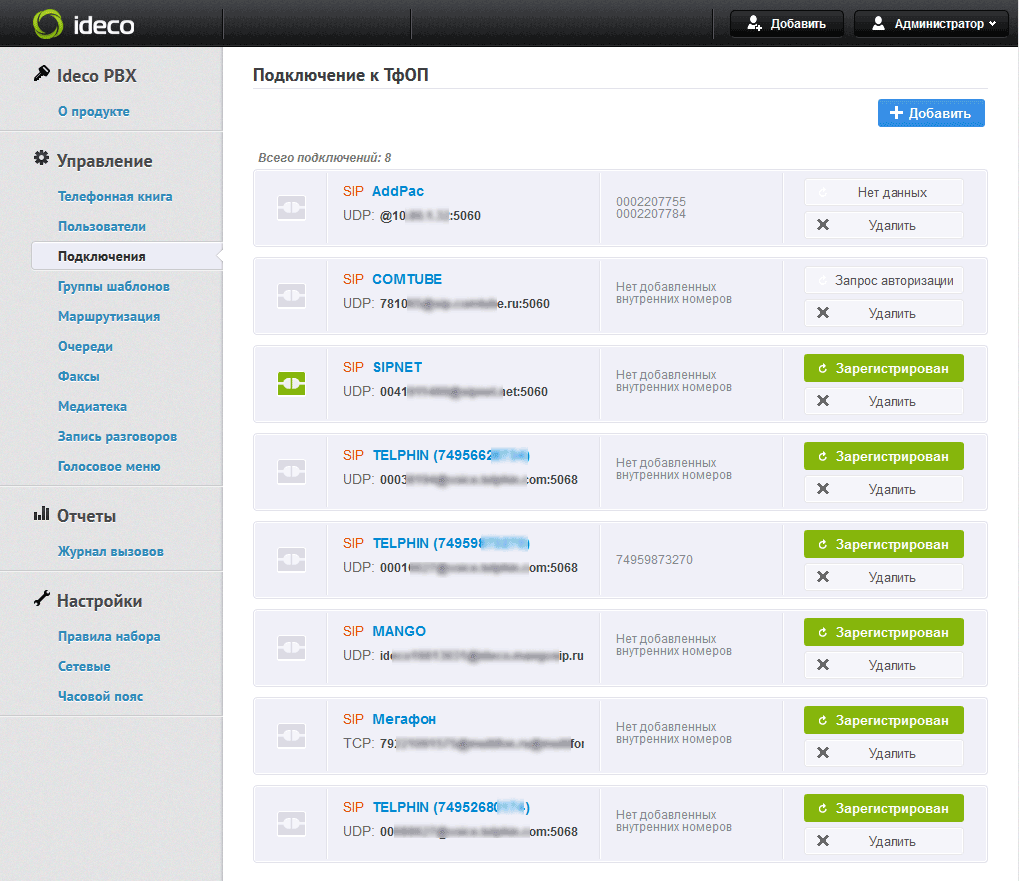Open Запись разговоров section
Image resolution: width=1019 pixels, height=881 pixels.
click(117, 436)
